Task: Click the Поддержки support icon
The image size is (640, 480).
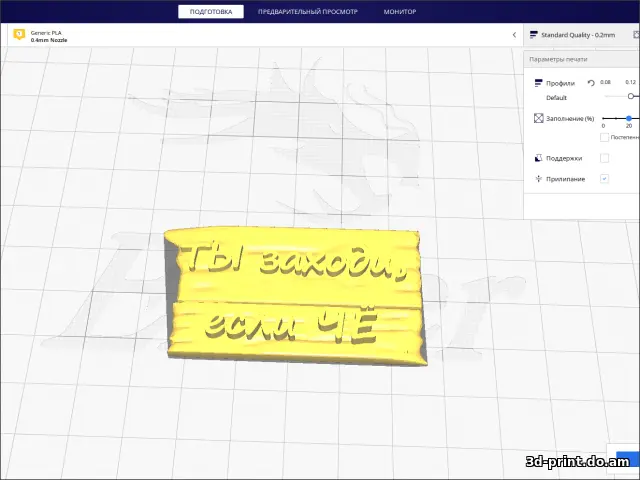Action: tap(538, 158)
